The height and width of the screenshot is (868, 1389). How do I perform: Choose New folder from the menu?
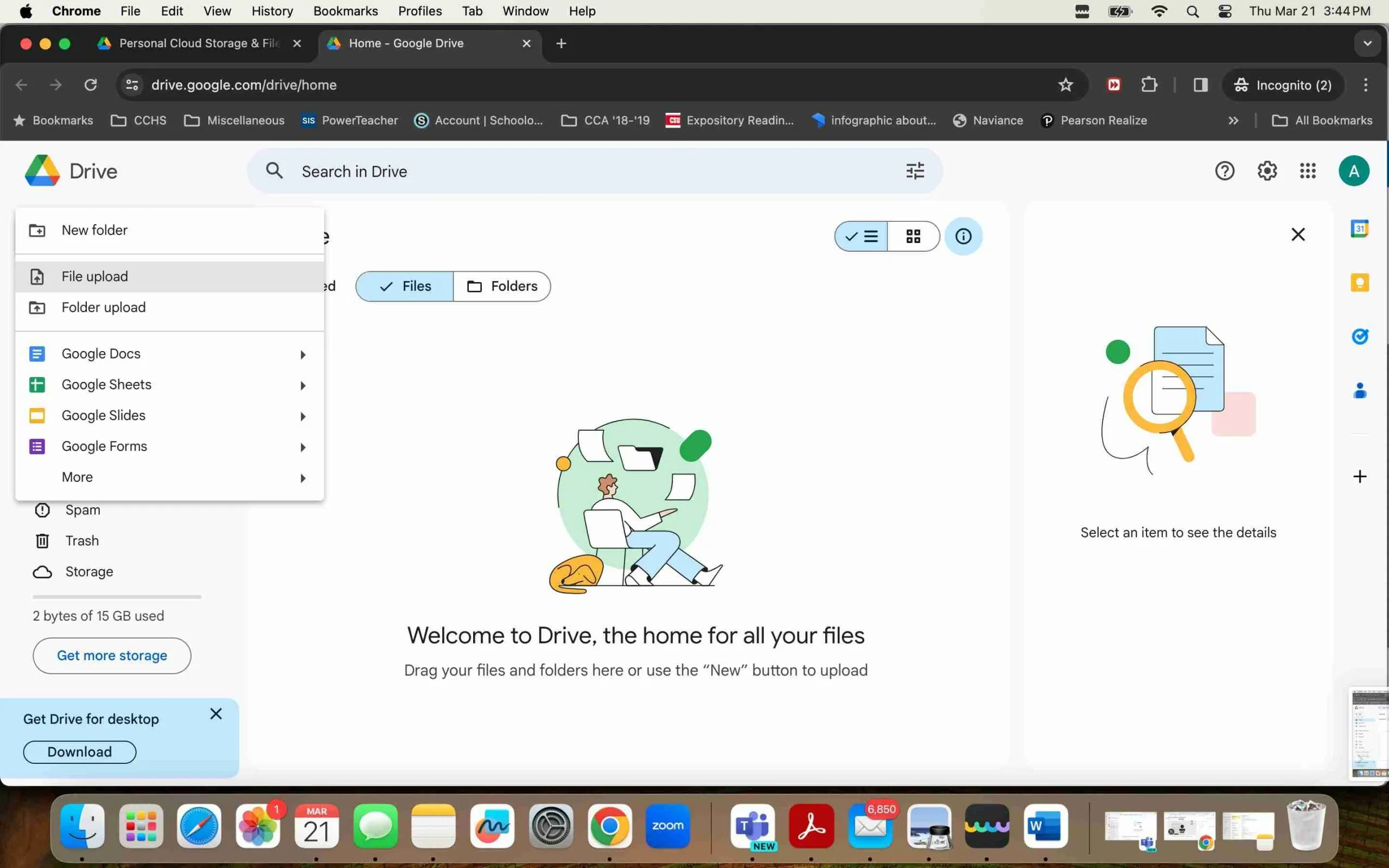tap(169, 230)
